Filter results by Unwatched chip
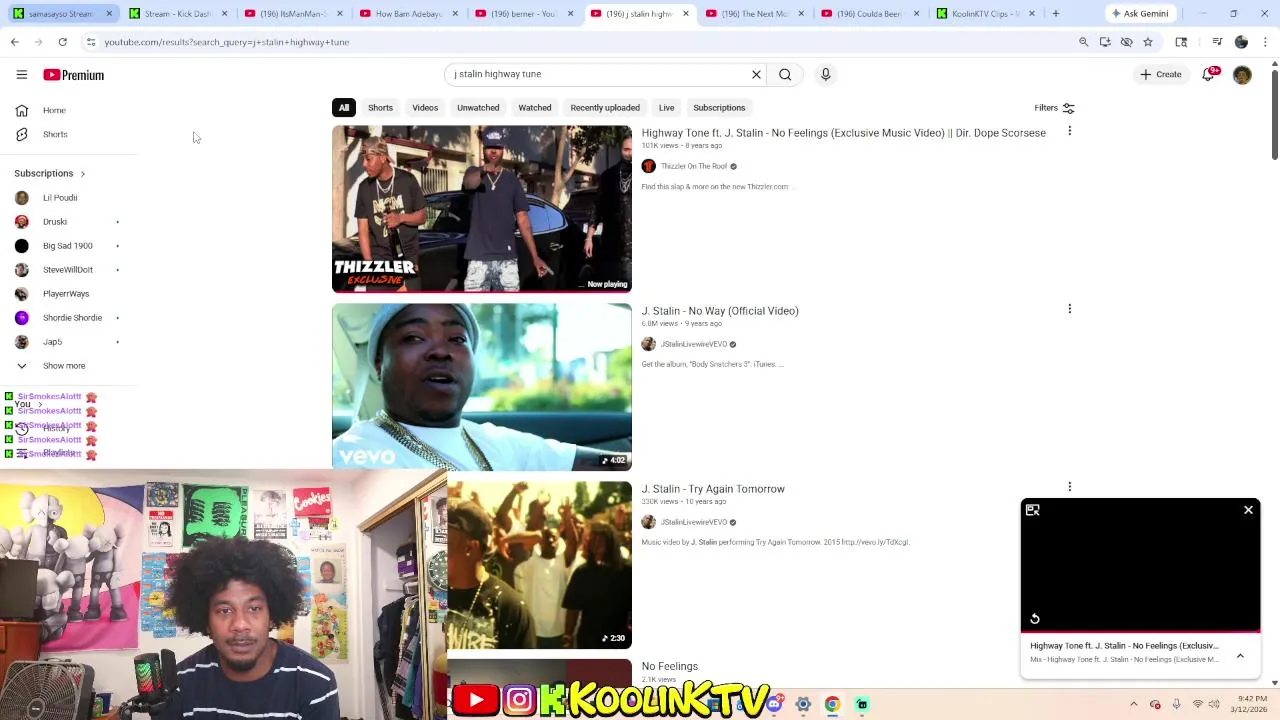The height and width of the screenshot is (720, 1280). pyautogui.click(x=478, y=107)
